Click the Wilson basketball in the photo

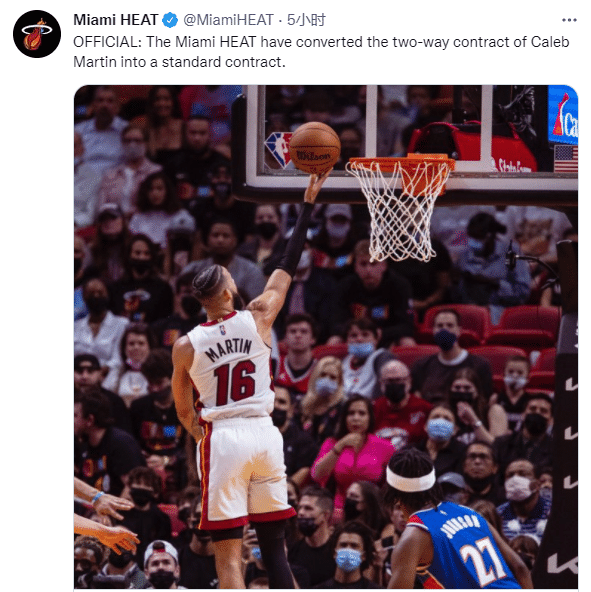(x=315, y=148)
